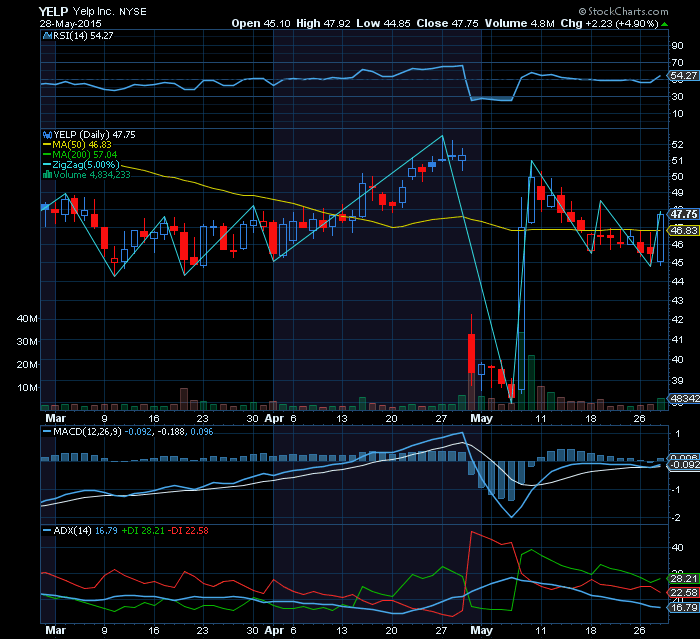Click the 'Volume 4.8M' header value
Viewport: 700px width, 639px height.
click(x=520, y=24)
